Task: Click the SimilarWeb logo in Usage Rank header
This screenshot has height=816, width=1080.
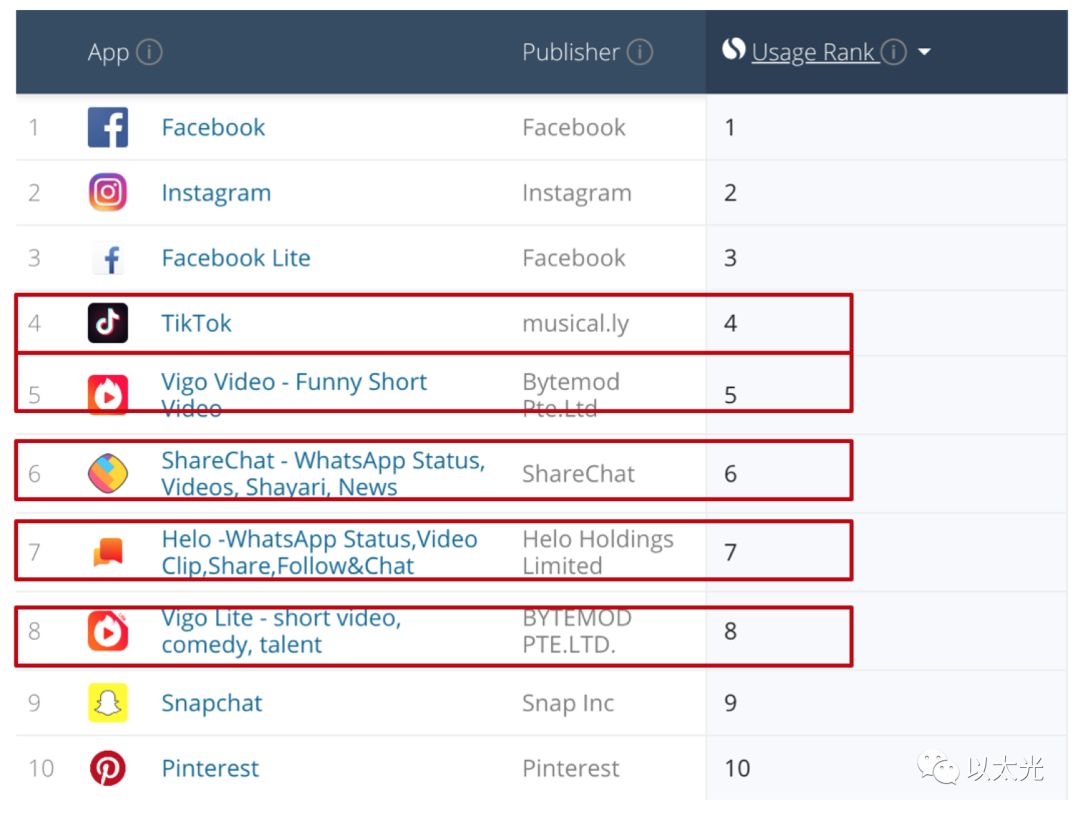Action: [x=734, y=49]
